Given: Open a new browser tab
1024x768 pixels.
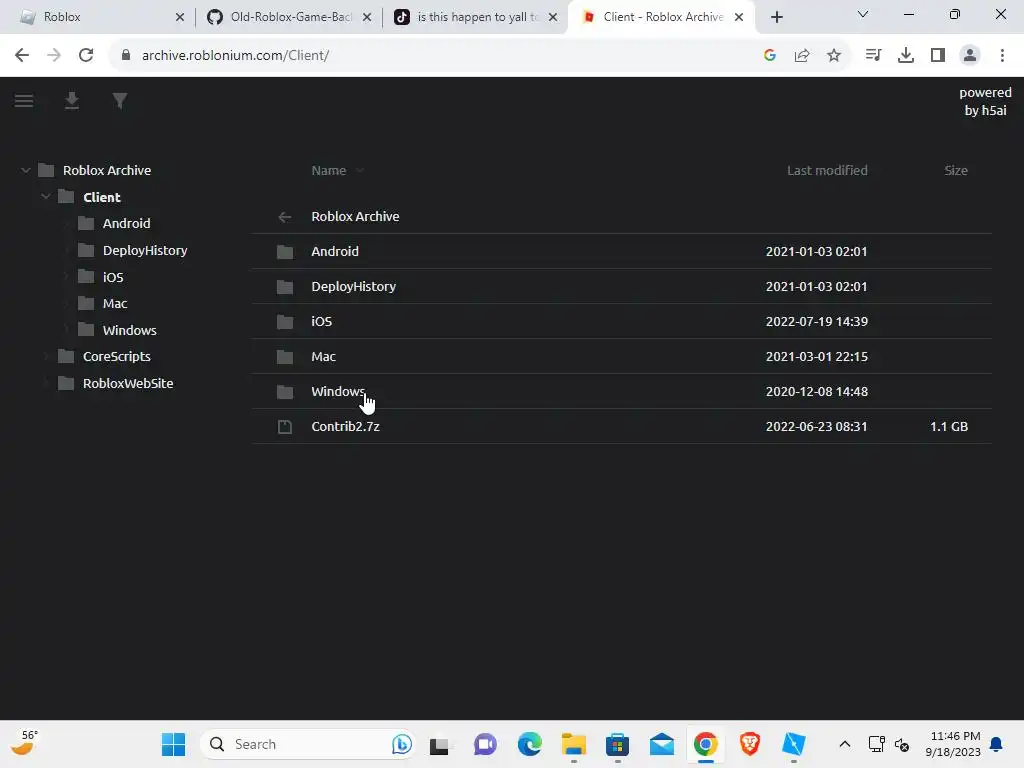Looking at the screenshot, I should (776, 18).
